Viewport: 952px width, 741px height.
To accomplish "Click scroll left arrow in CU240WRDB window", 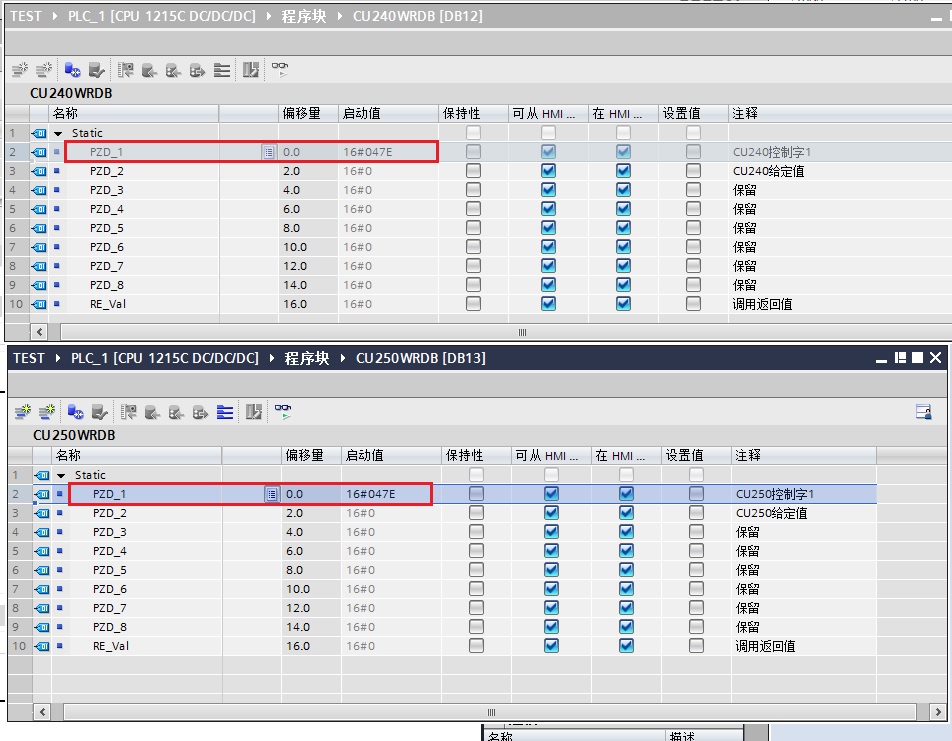I will pos(39,332).
